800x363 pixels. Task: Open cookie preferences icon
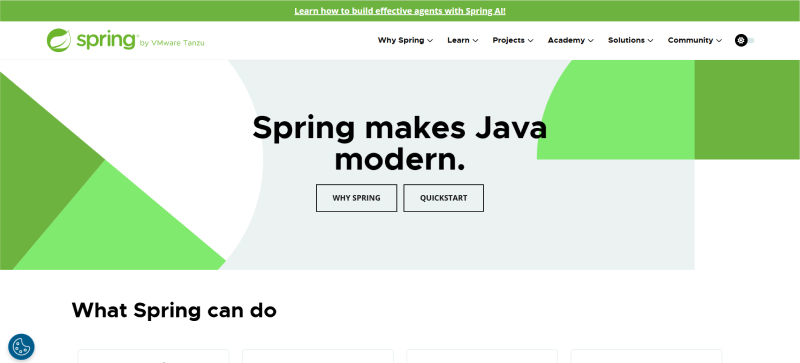point(21,347)
